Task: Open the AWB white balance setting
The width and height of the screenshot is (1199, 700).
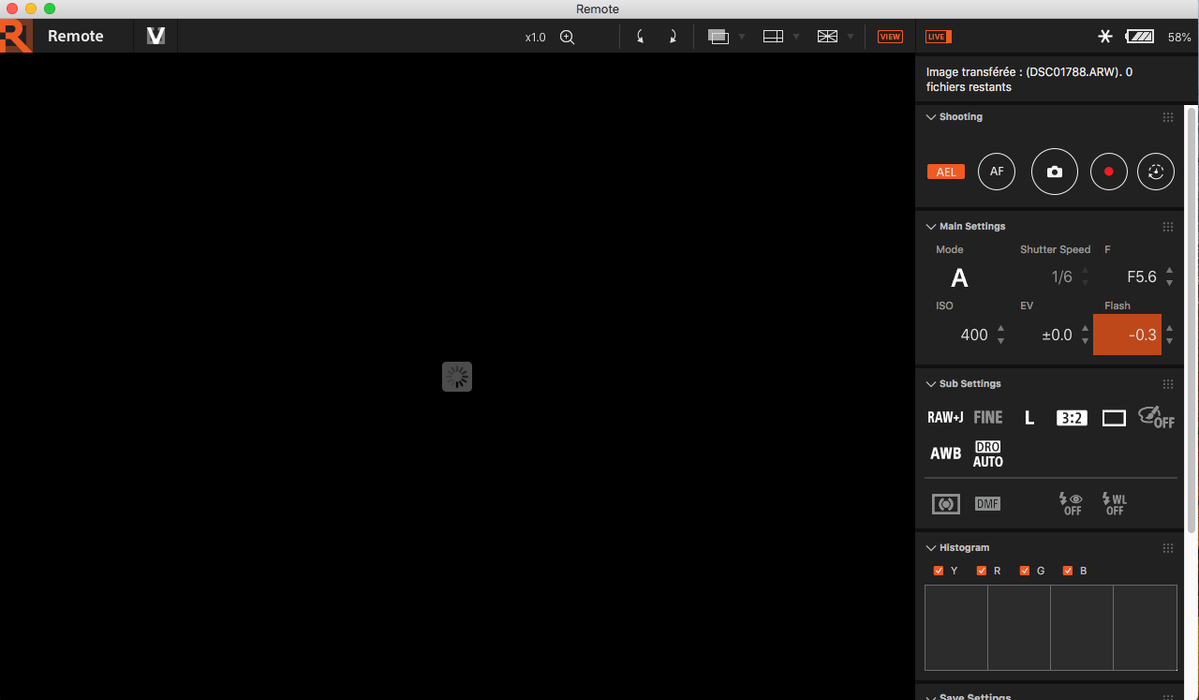Action: click(945, 454)
